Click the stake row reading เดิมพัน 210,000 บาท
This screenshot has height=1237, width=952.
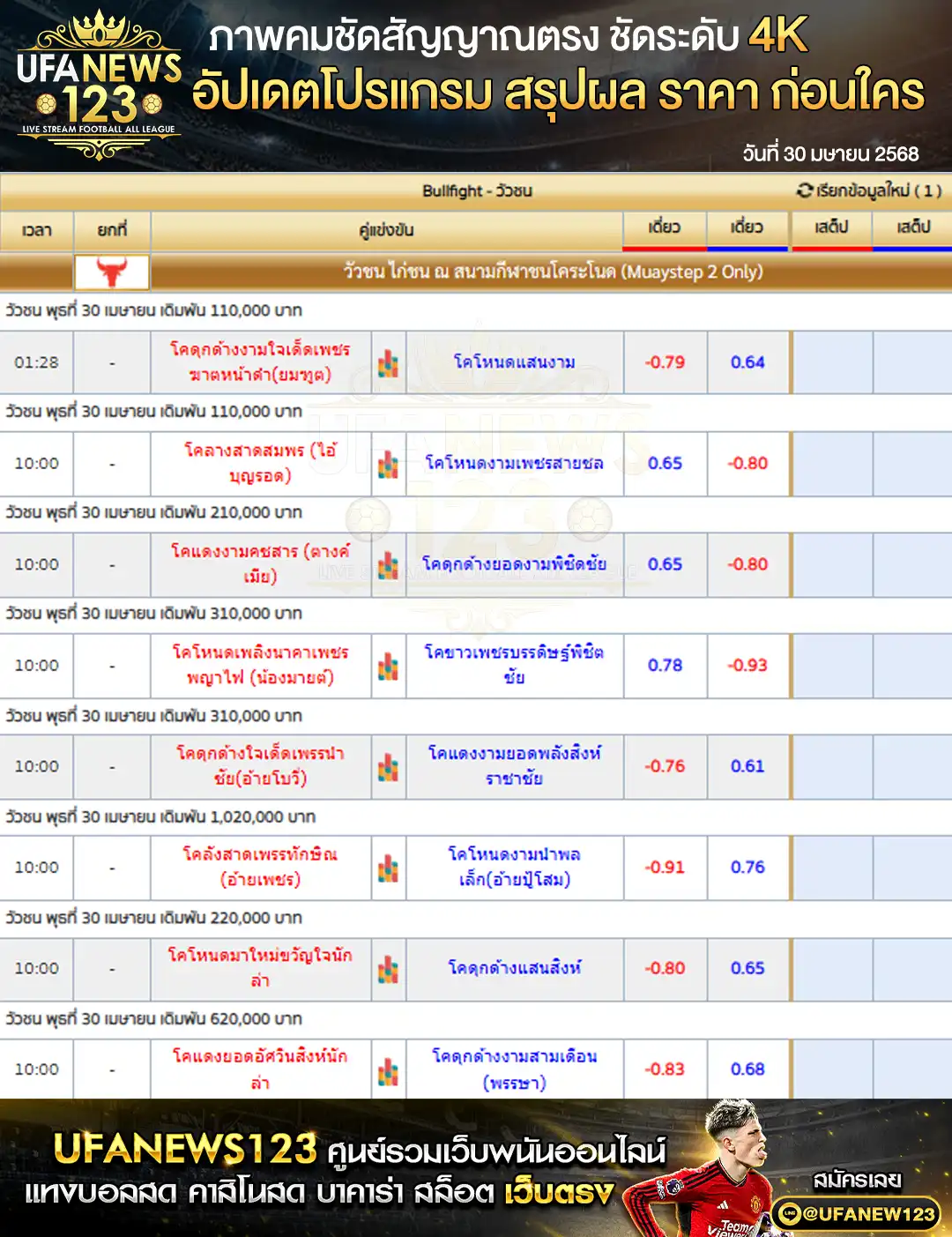476,513
